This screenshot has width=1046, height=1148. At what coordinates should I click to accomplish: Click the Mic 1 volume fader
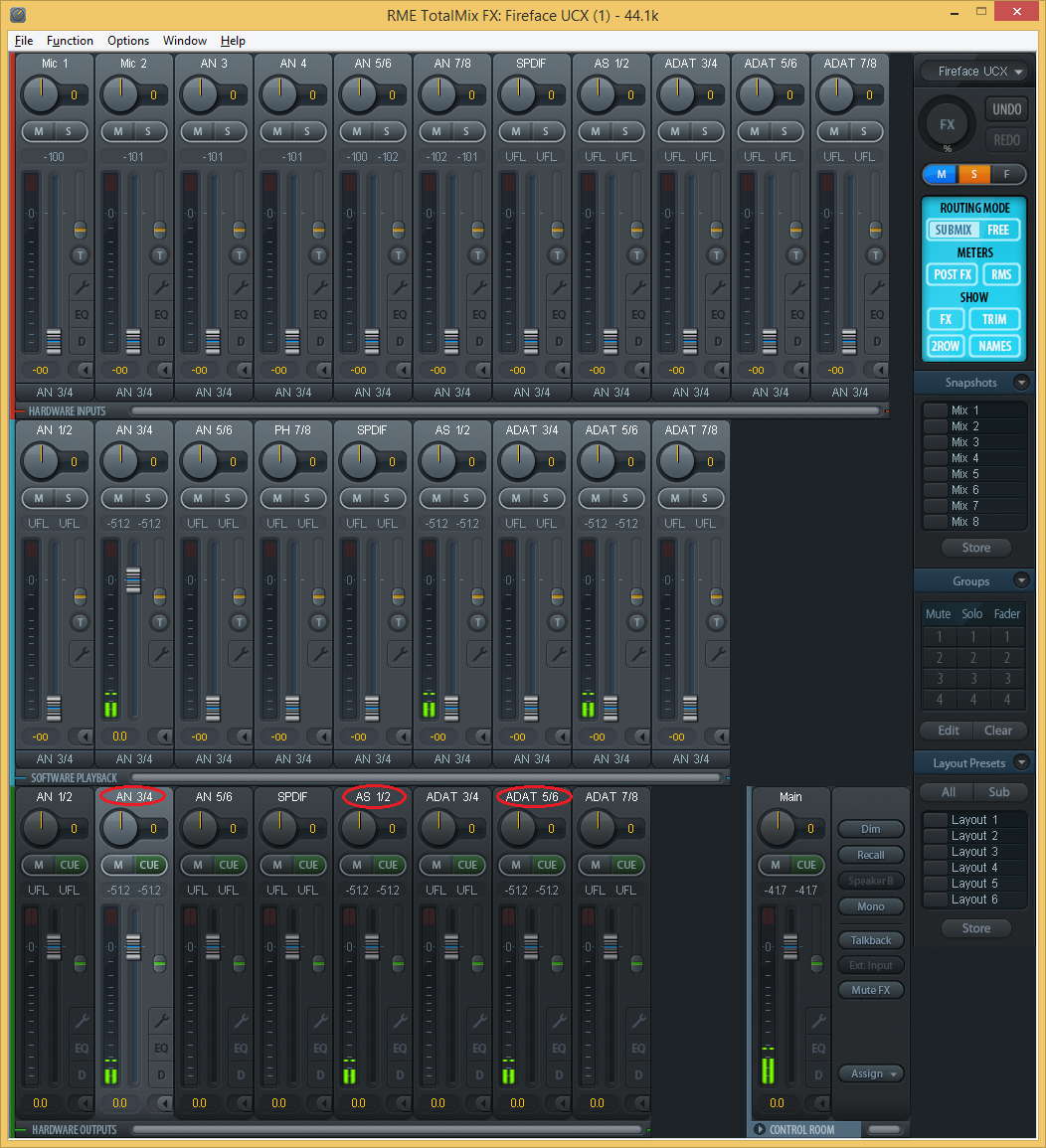point(54,341)
